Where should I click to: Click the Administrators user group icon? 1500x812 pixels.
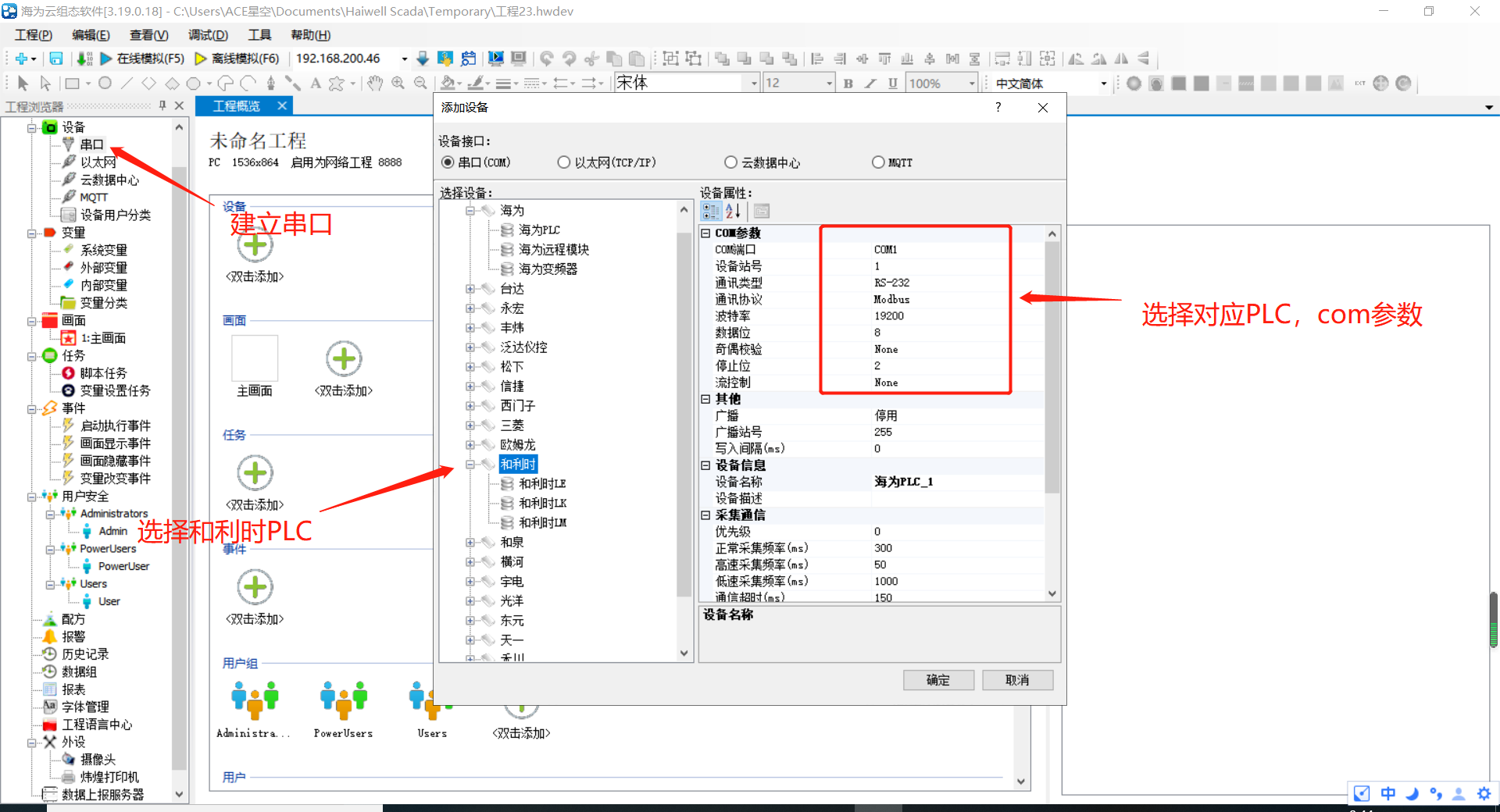coord(255,700)
